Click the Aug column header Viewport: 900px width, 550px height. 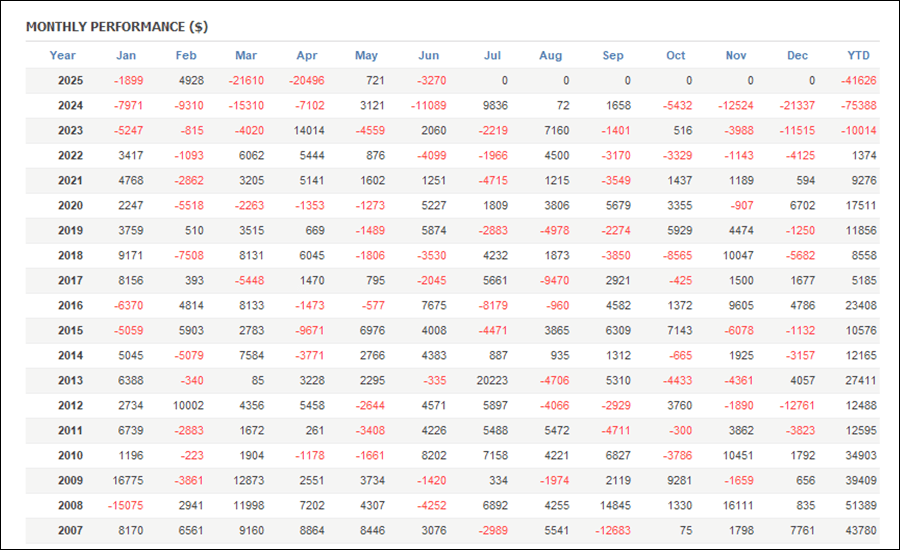(550, 56)
